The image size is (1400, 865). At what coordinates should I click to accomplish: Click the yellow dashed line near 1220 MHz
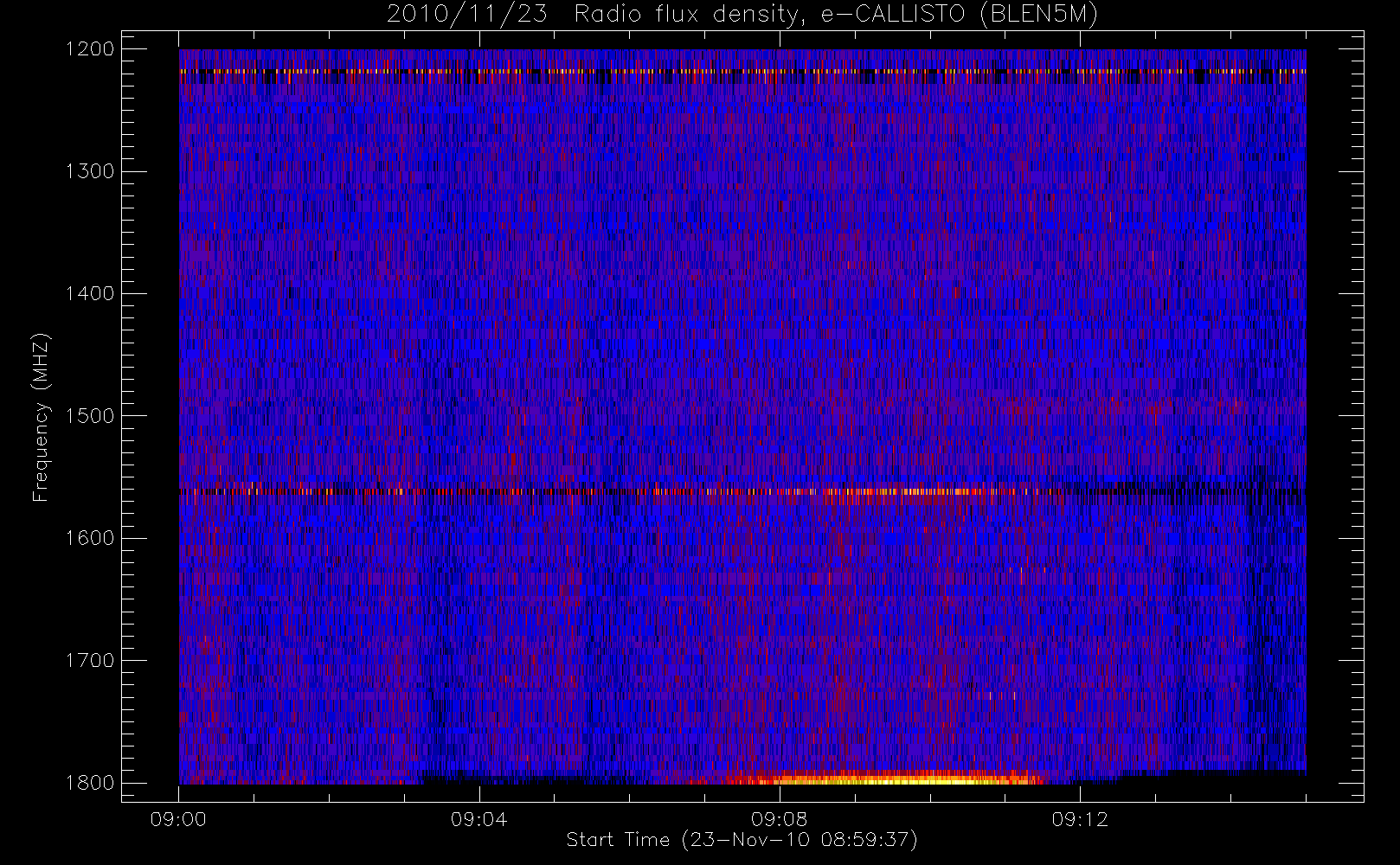[x=742, y=71]
